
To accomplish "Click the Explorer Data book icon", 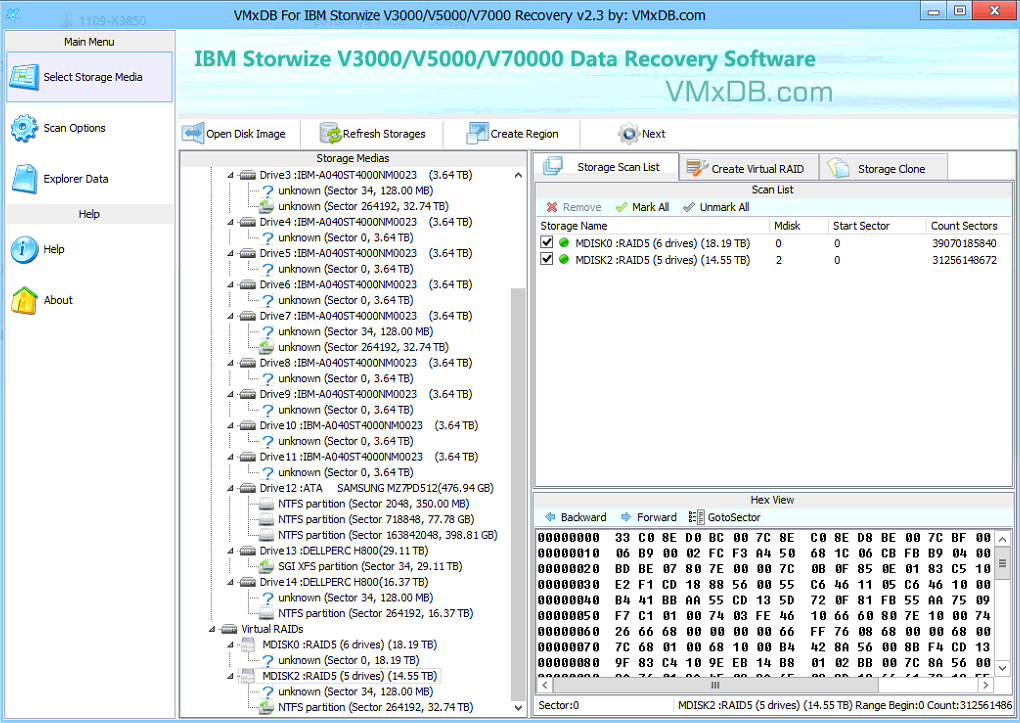I will pos(25,179).
